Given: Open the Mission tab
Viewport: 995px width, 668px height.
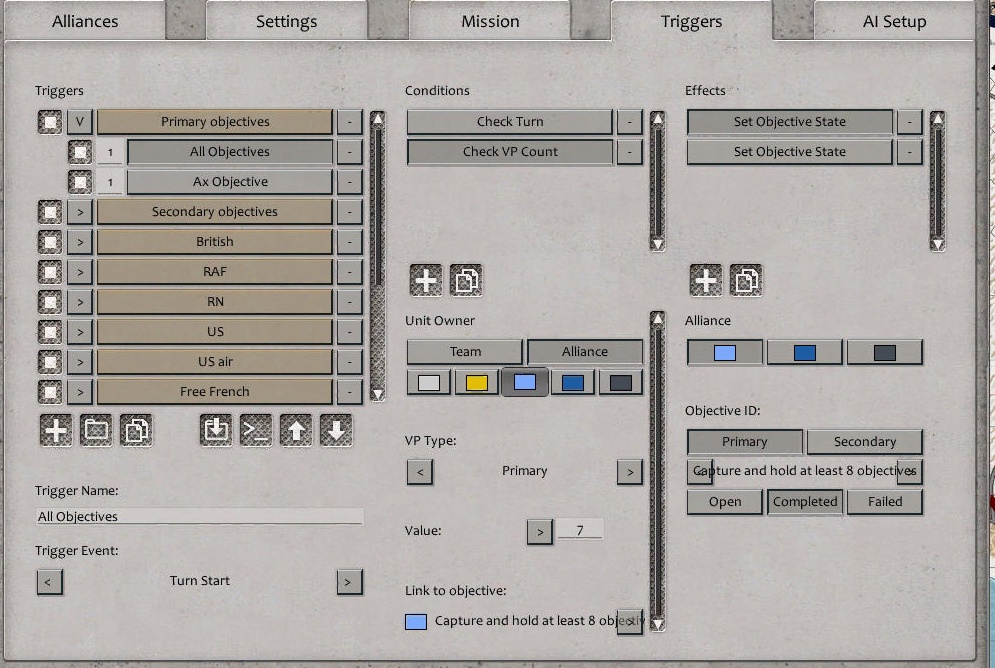Looking at the screenshot, I should tap(489, 20).
